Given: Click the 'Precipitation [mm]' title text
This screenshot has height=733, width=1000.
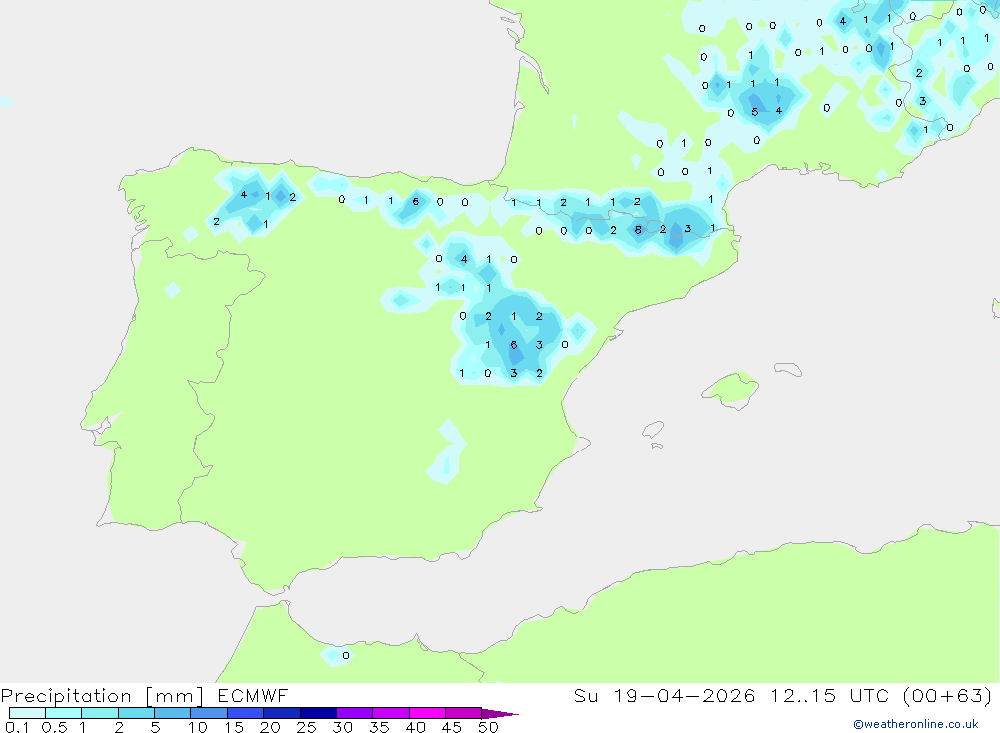Looking at the screenshot, I should (x=102, y=696).
